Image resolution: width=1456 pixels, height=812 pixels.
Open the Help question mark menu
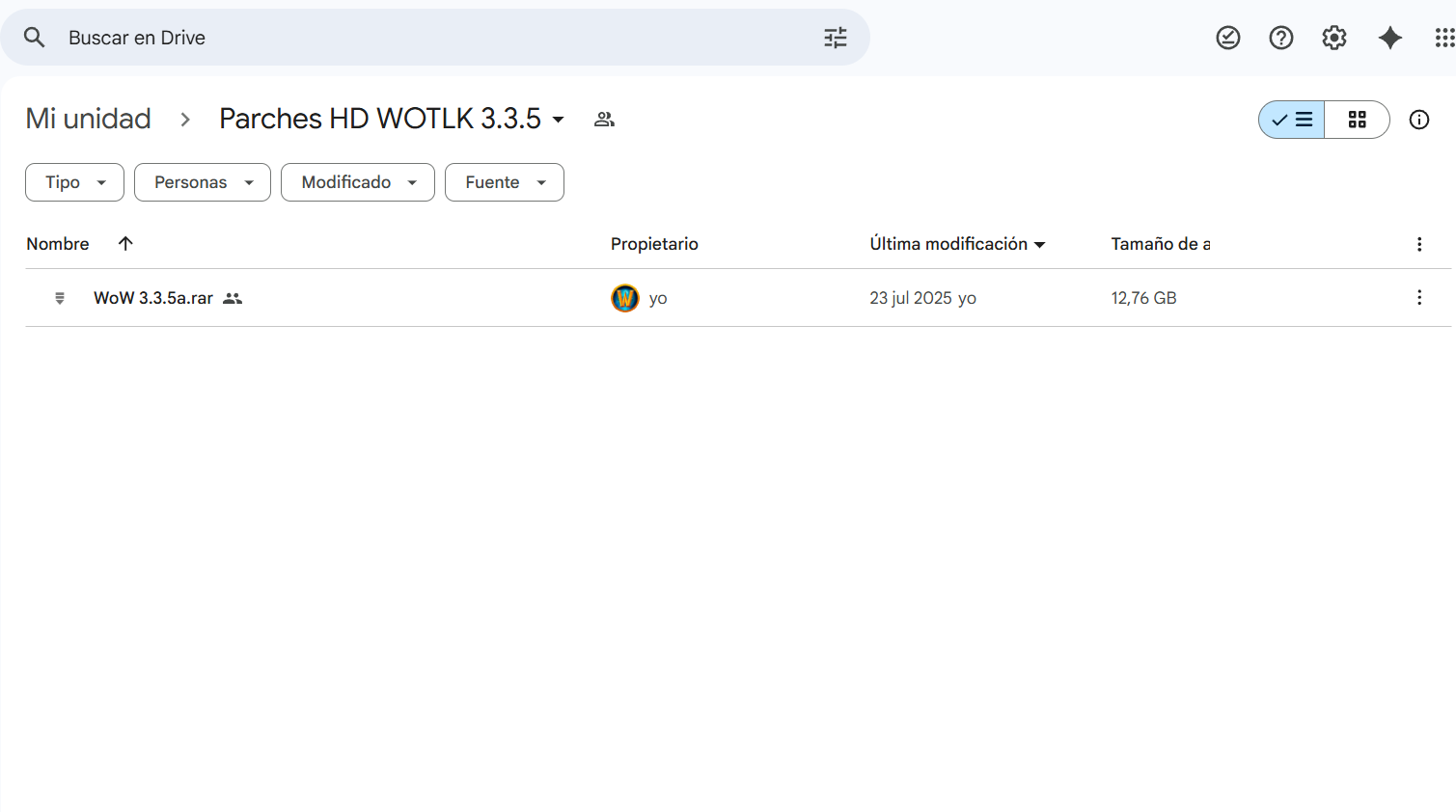pyautogui.click(x=1280, y=38)
